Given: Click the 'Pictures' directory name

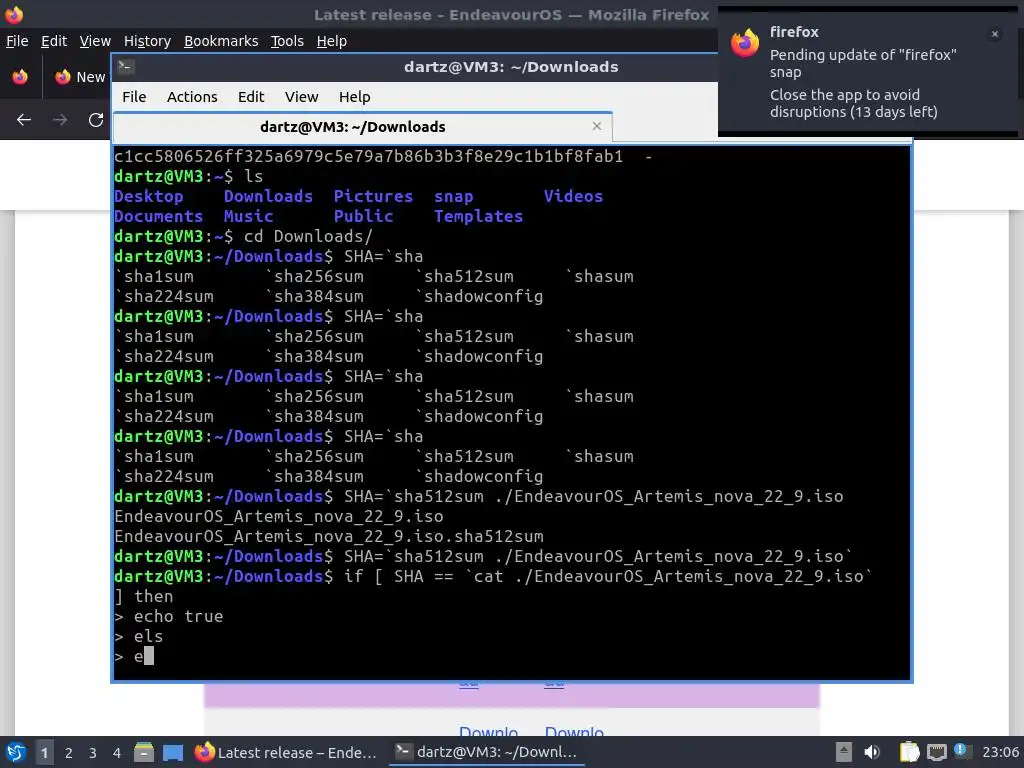Looking at the screenshot, I should click(373, 196).
